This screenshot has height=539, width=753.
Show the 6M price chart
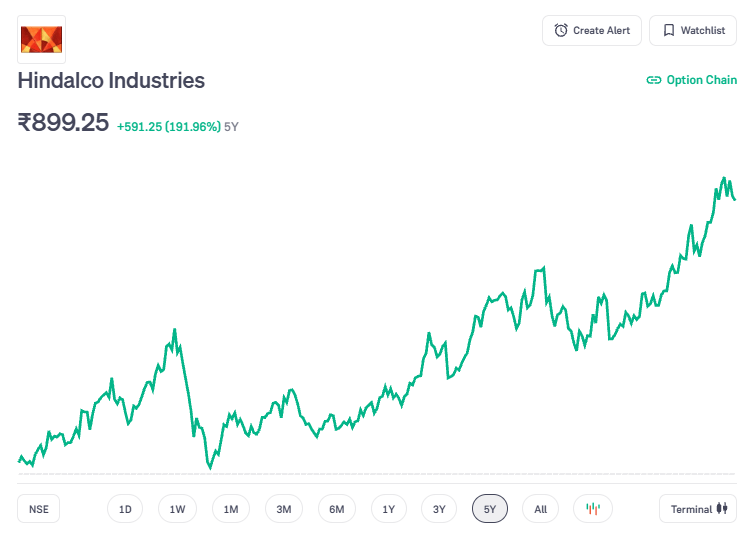(337, 509)
